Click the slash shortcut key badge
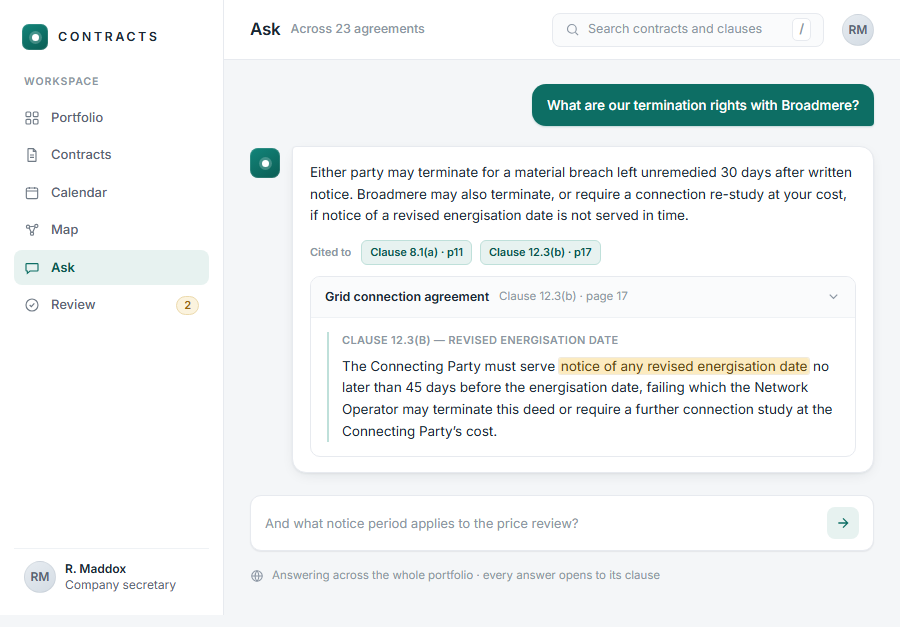This screenshot has width=900, height=627. (801, 29)
